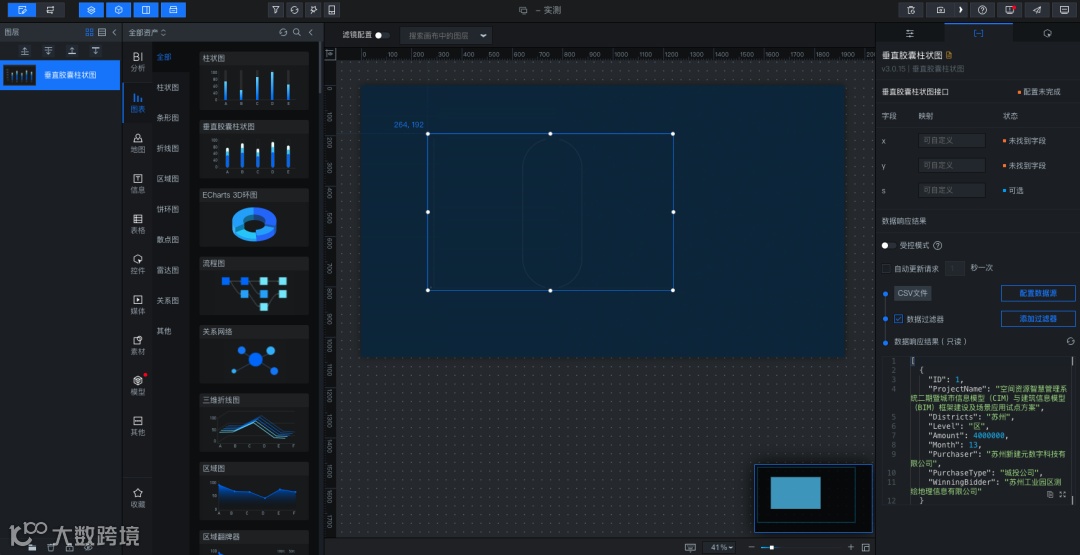Add ECharts 3D环图 component thumbnail
Viewport: 1080px width, 555px height.
pos(254,224)
